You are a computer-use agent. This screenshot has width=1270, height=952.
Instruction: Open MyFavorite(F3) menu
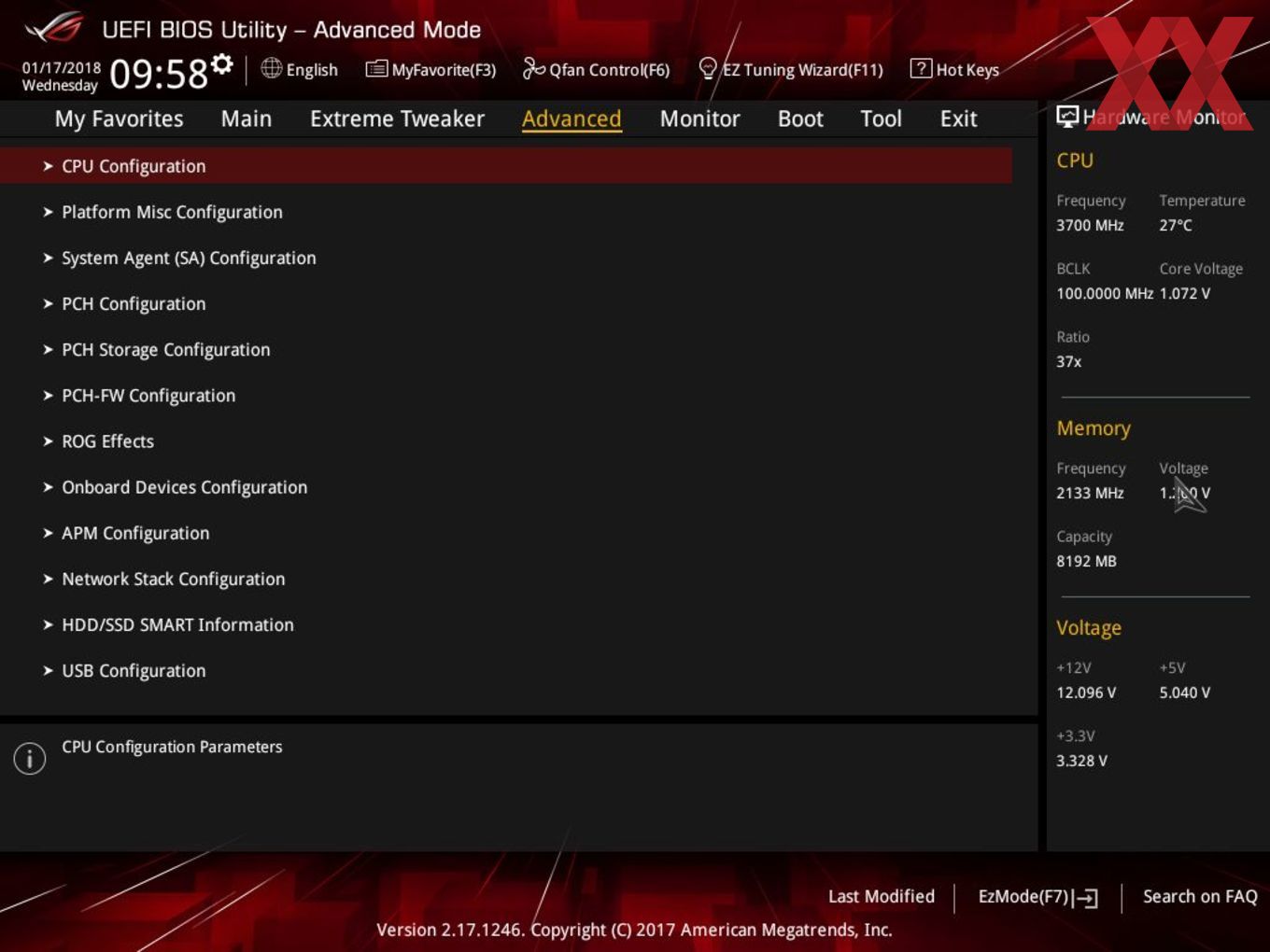[x=444, y=70]
